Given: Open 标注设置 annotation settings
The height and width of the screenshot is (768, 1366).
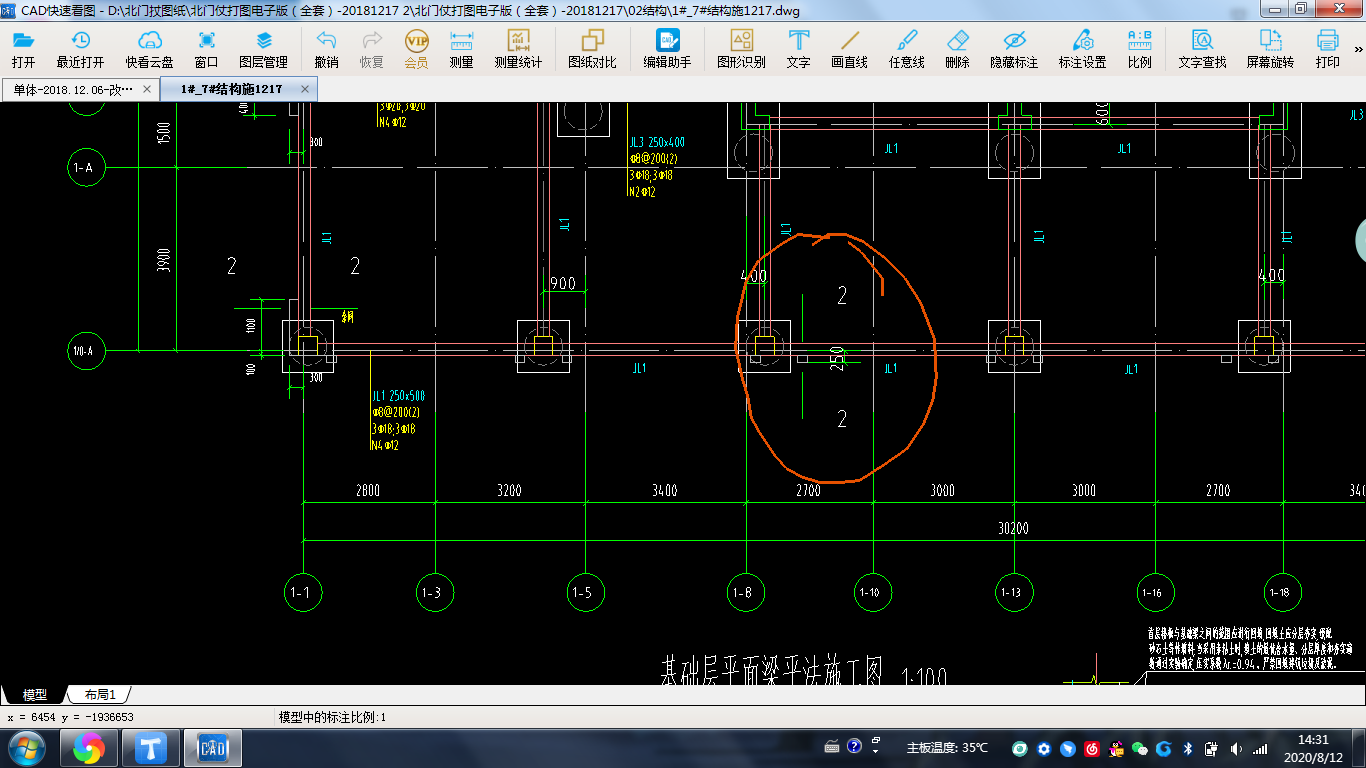Looking at the screenshot, I should coord(1083,49).
